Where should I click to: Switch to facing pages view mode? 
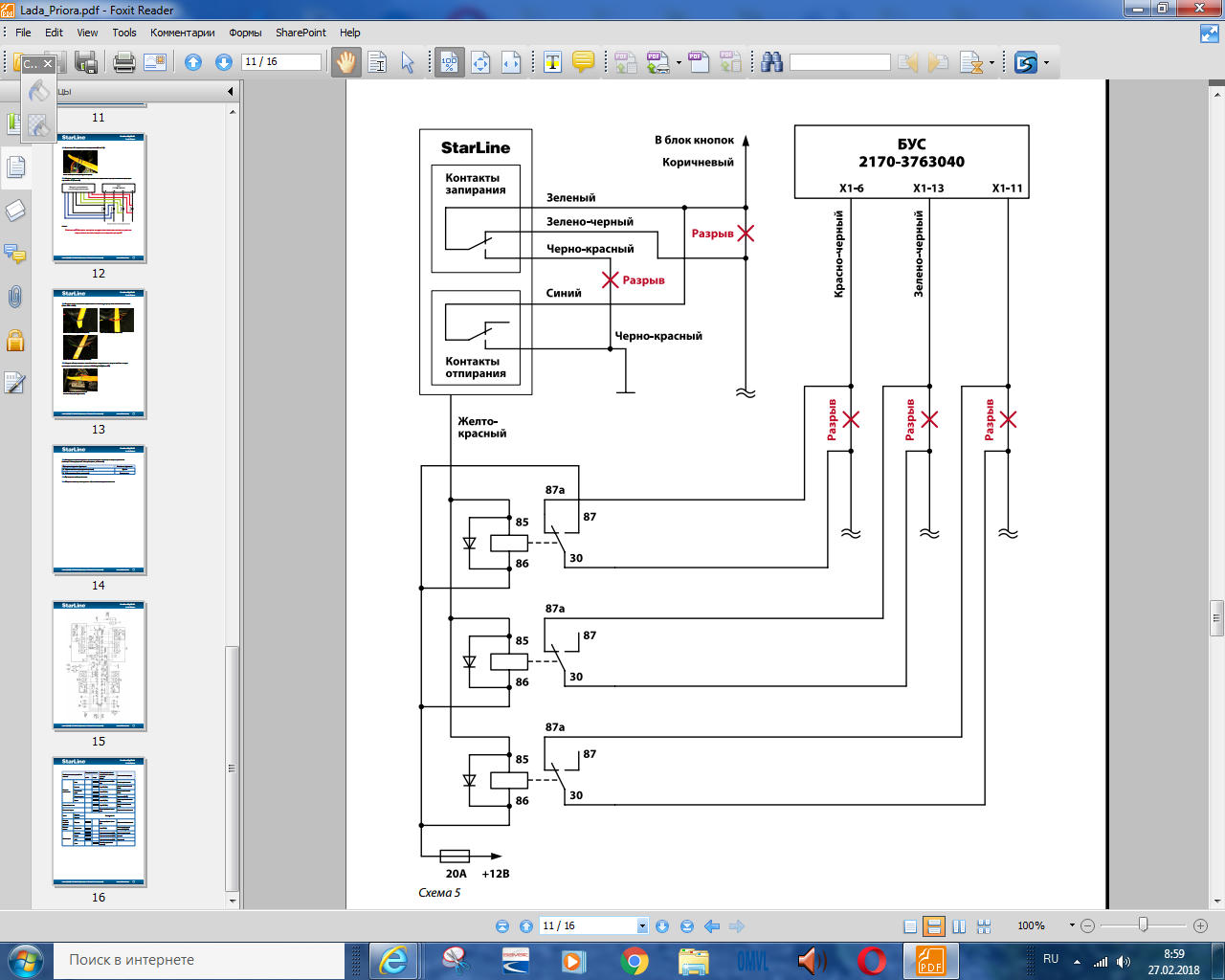point(959,926)
